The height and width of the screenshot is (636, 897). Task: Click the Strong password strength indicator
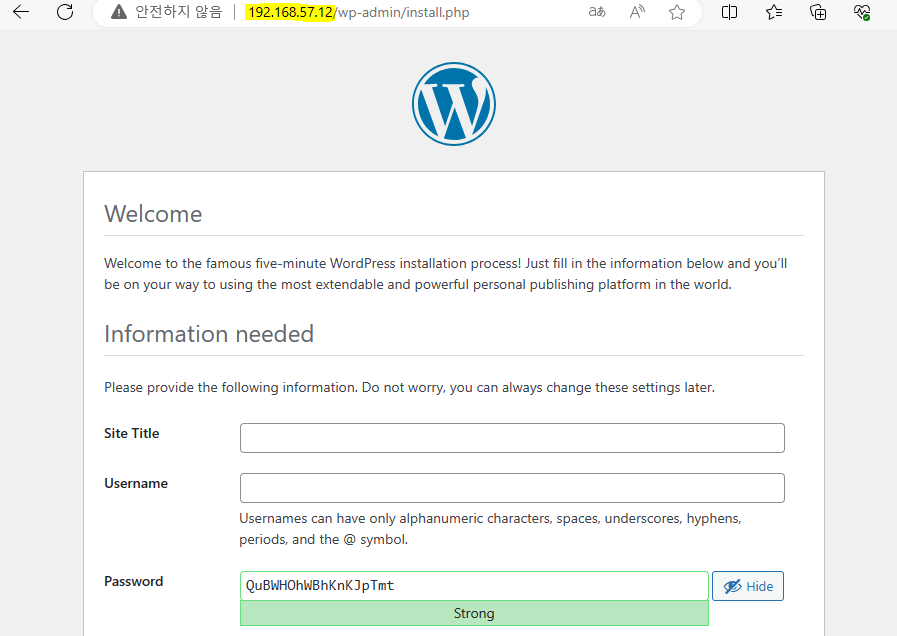coord(474,613)
